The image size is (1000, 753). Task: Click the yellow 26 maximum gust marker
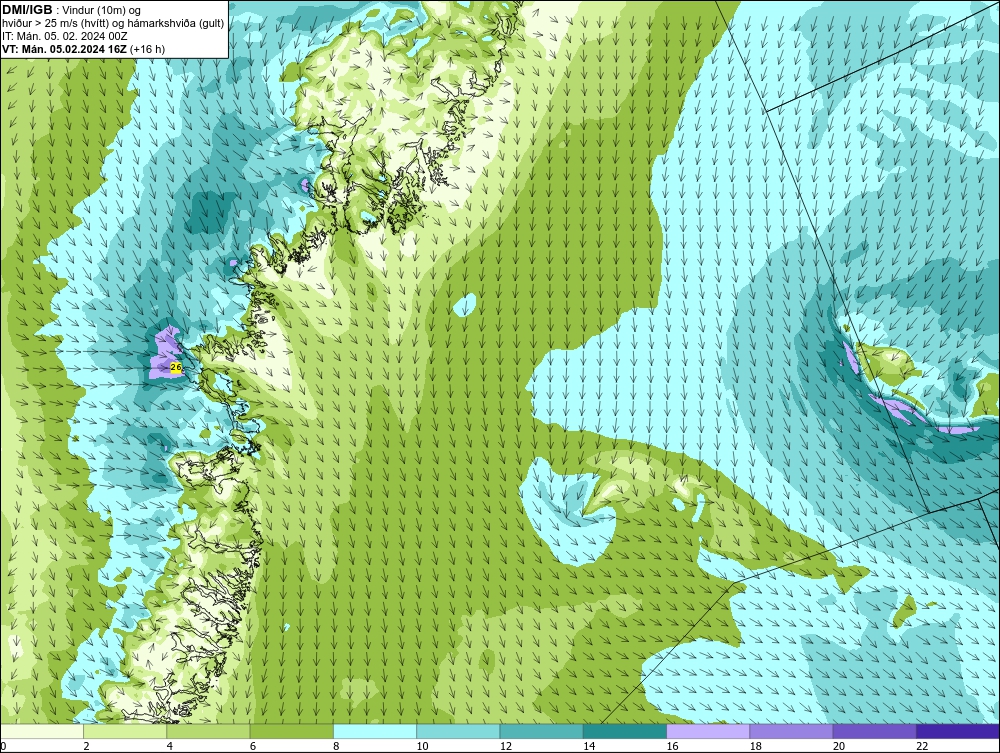[x=177, y=368]
